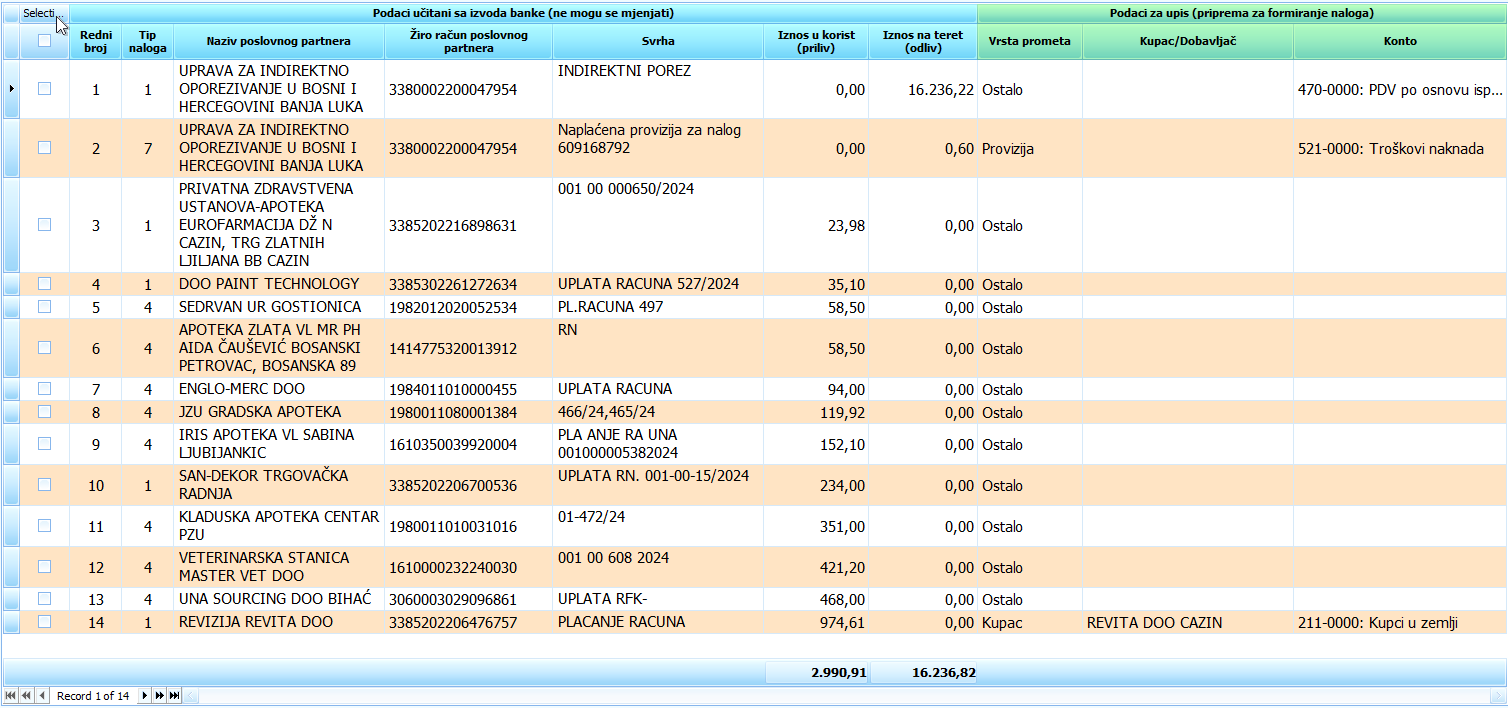The height and width of the screenshot is (708, 1508).
Task: Jump to the next page of records
Action: coord(159,695)
